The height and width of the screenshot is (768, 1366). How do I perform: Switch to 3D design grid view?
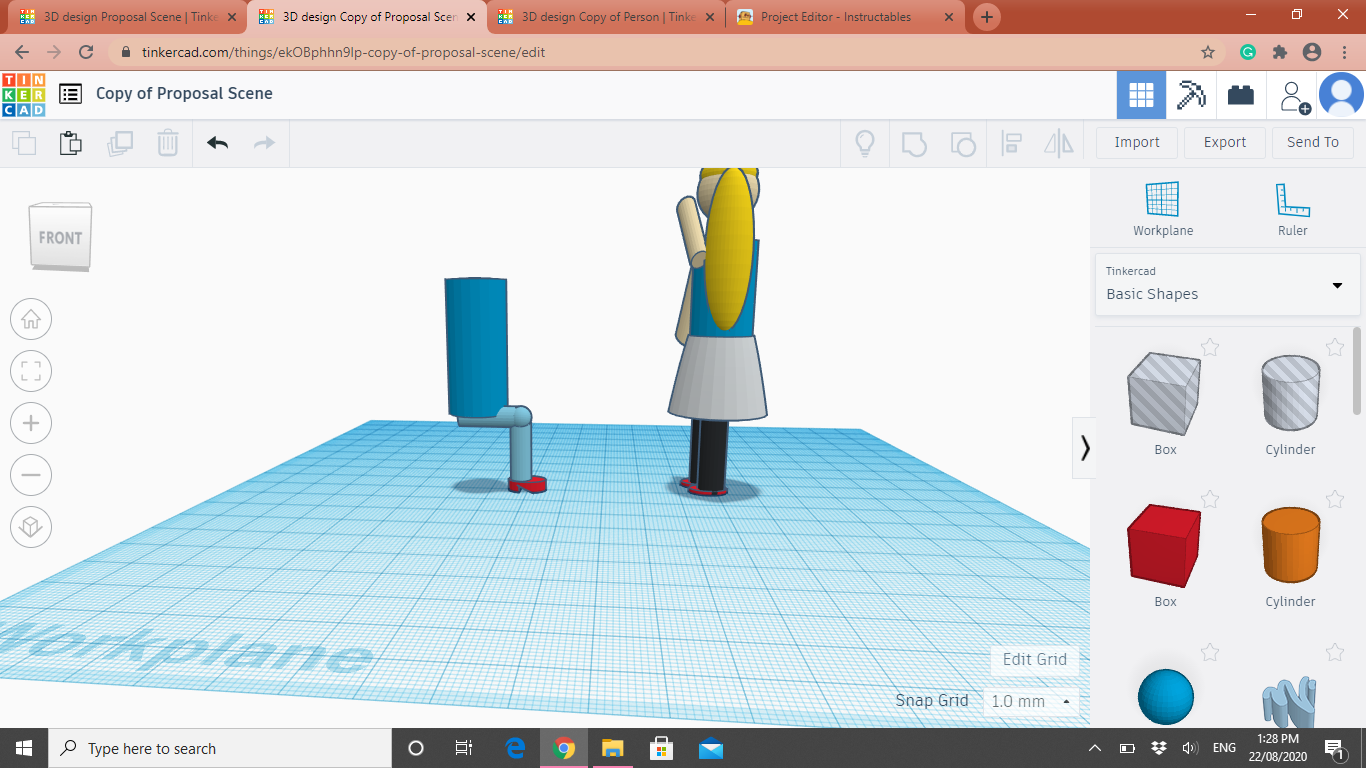1141,95
